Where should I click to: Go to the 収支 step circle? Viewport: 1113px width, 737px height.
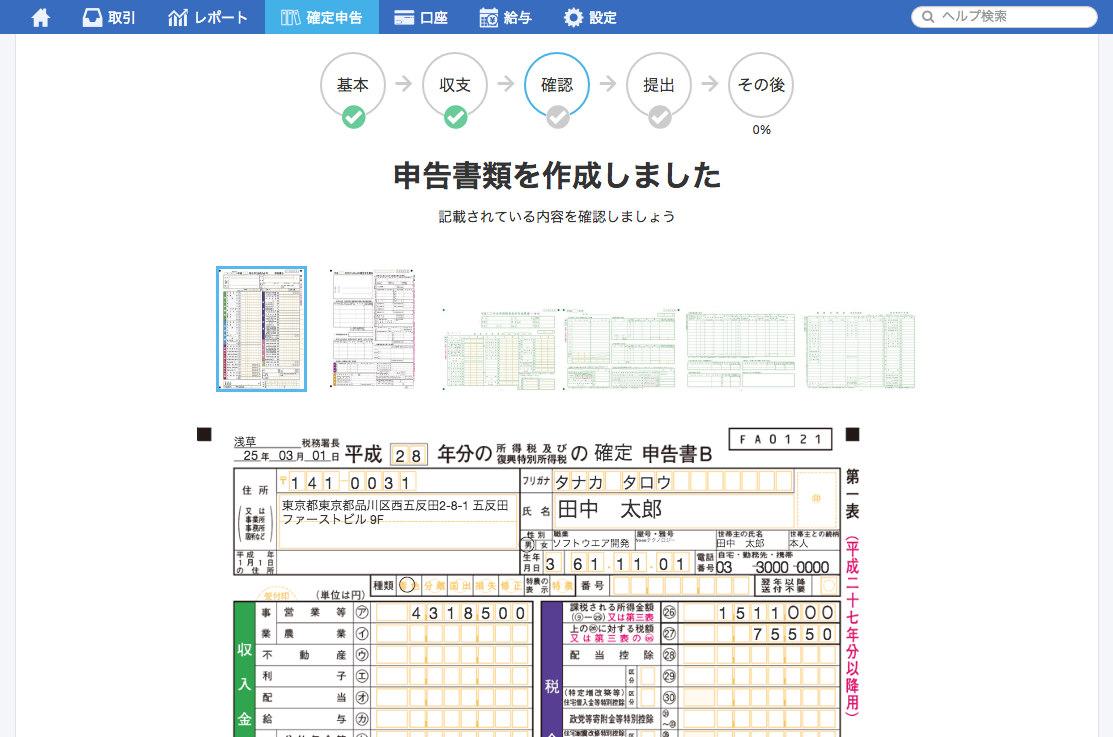(x=455, y=84)
